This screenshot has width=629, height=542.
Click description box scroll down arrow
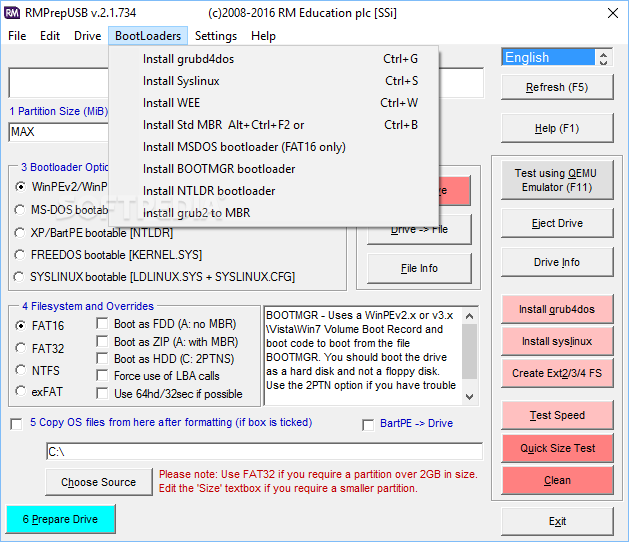(x=469, y=397)
